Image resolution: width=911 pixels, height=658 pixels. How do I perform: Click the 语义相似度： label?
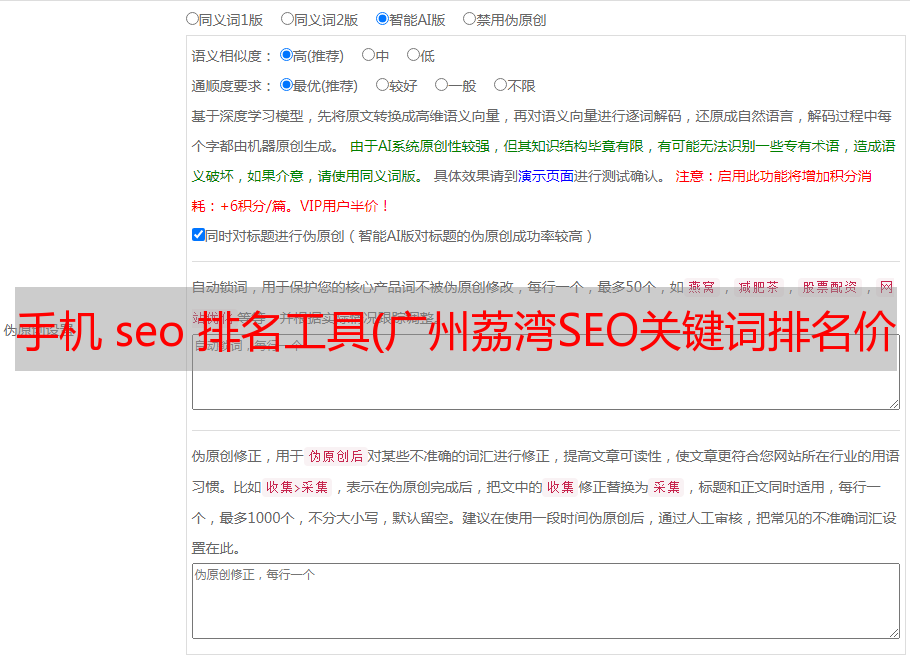(x=232, y=56)
